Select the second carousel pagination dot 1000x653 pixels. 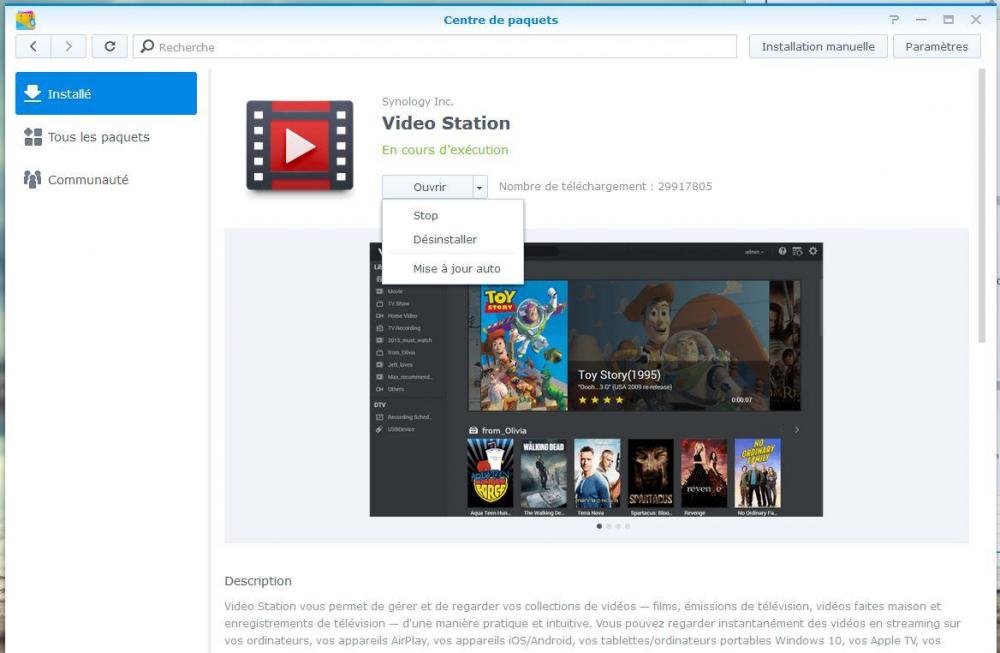pos(608,526)
